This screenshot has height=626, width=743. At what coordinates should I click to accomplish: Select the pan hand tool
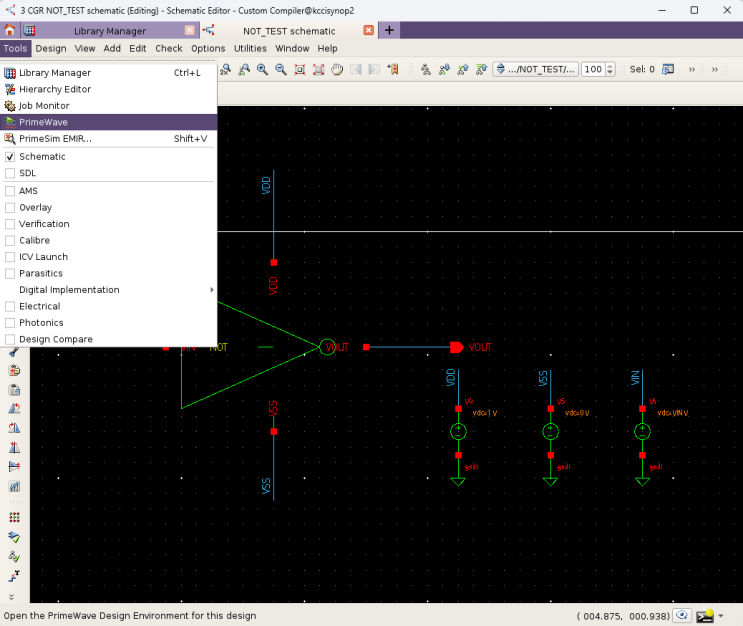(x=337, y=69)
